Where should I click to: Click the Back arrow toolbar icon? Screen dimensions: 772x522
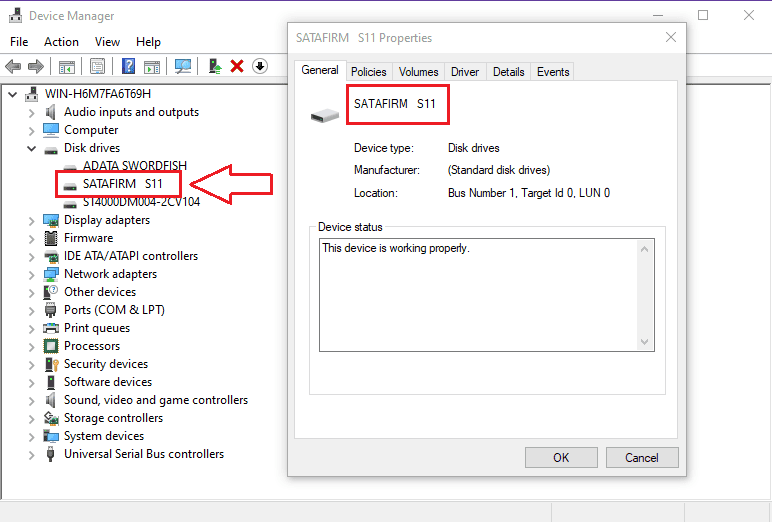(13, 66)
